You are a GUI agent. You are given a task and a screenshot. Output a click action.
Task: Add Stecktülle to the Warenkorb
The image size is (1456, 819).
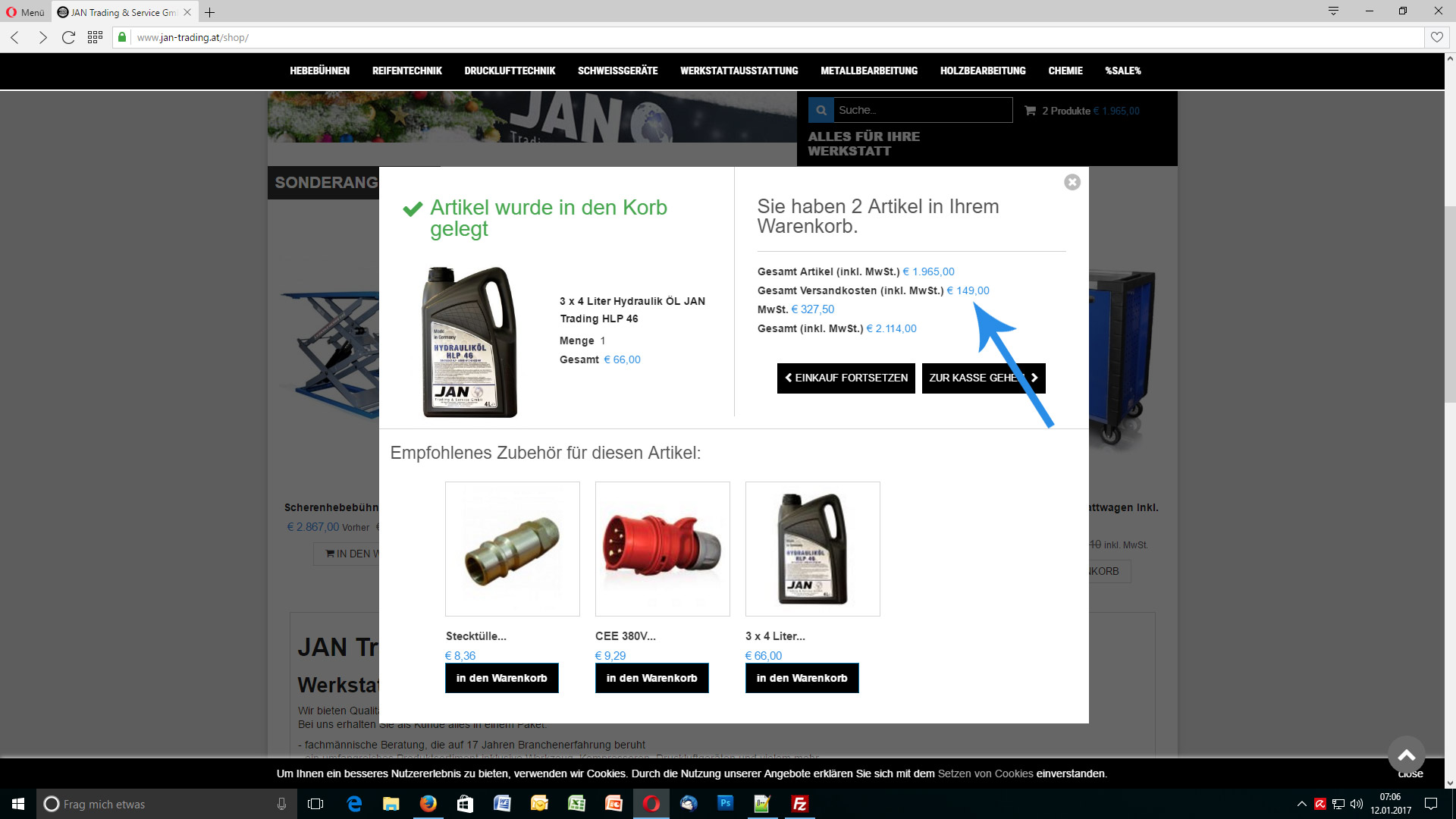point(501,678)
